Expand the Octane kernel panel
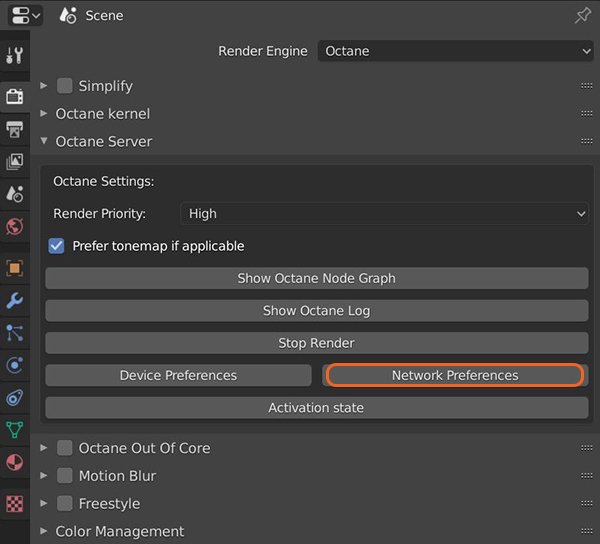Image resolution: width=600 pixels, height=544 pixels. pos(44,114)
